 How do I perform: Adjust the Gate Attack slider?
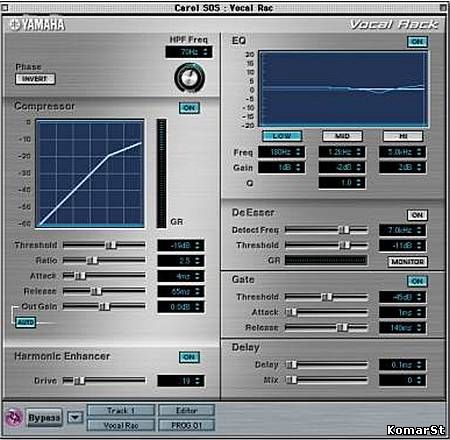pos(326,312)
